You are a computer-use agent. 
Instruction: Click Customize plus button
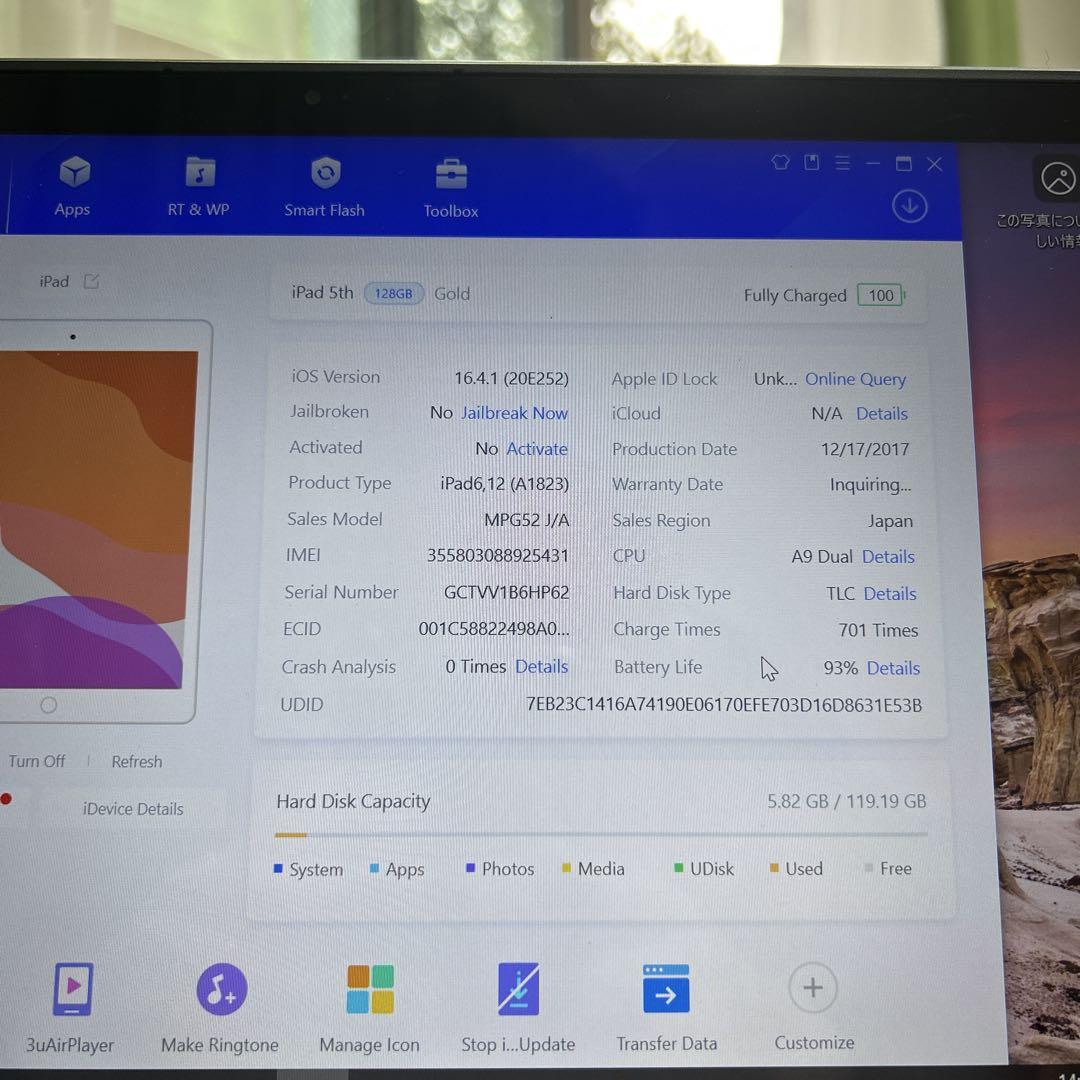813,988
